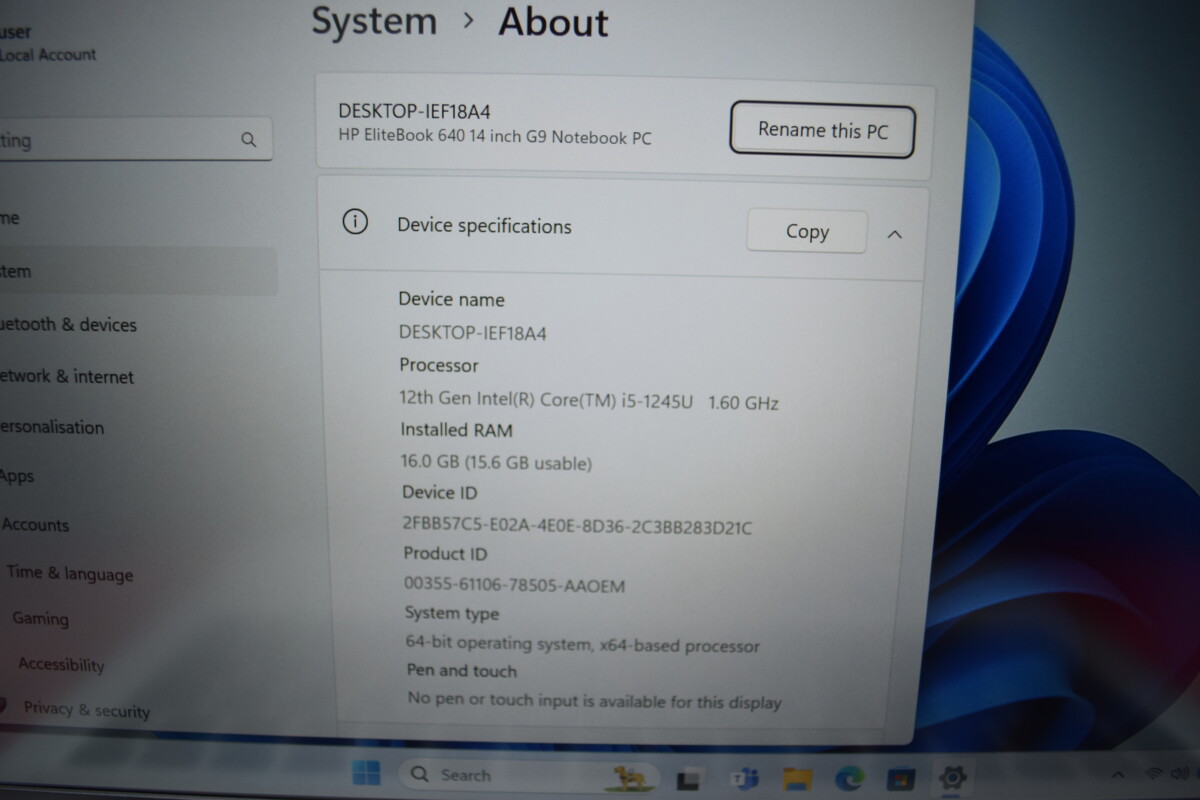Click the Settings gear taskbar icon

(952, 778)
